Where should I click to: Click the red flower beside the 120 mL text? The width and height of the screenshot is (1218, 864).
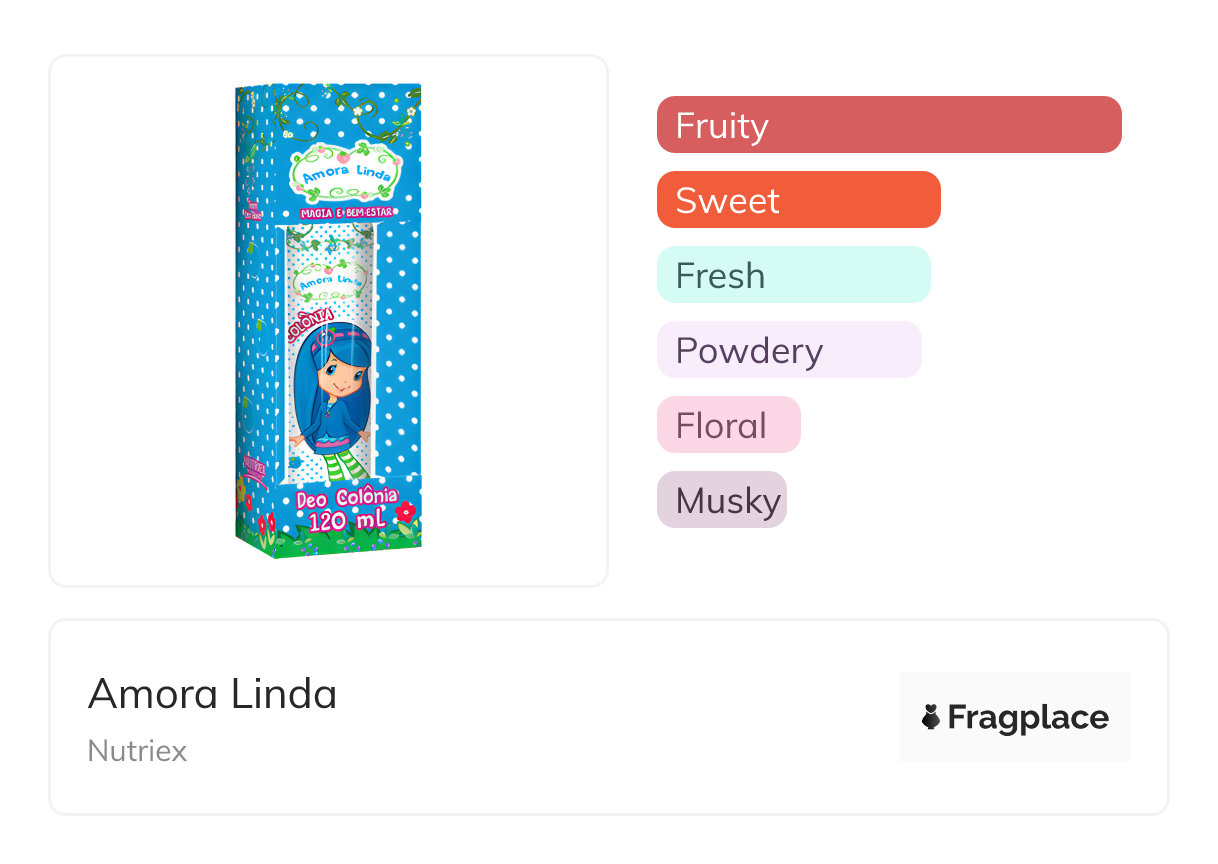[406, 512]
